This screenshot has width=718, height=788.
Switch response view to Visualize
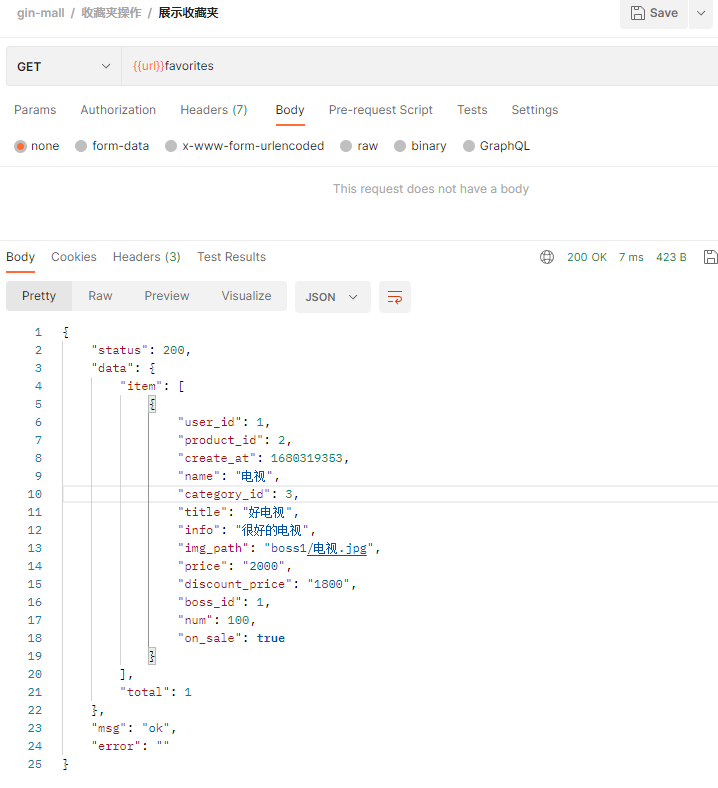click(246, 296)
